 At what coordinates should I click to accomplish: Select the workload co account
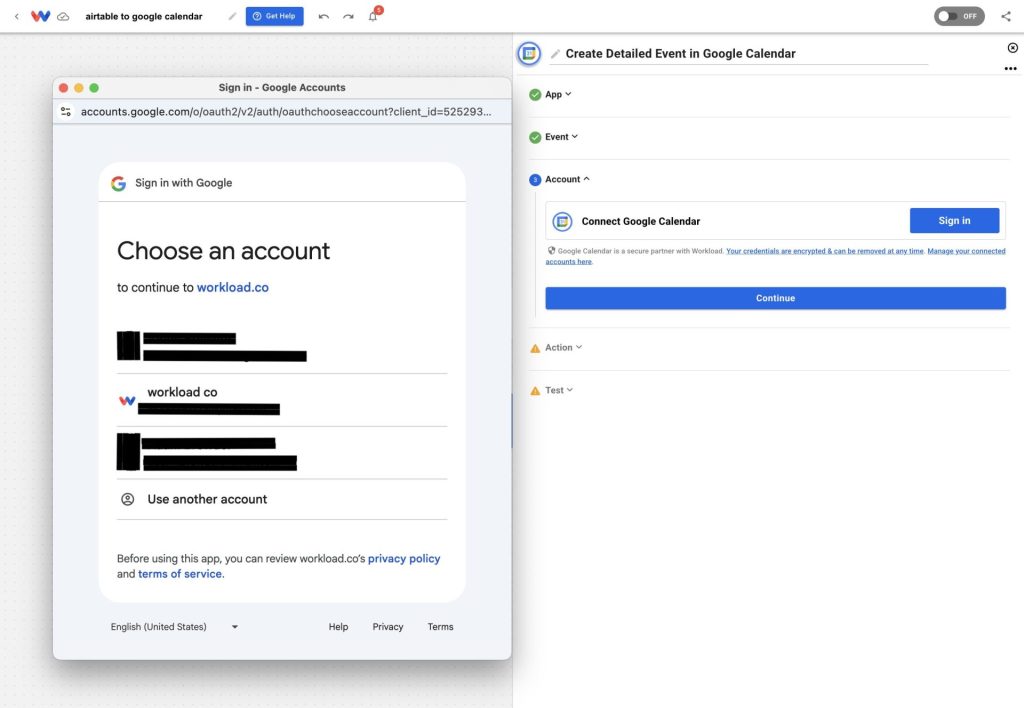(x=281, y=400)
